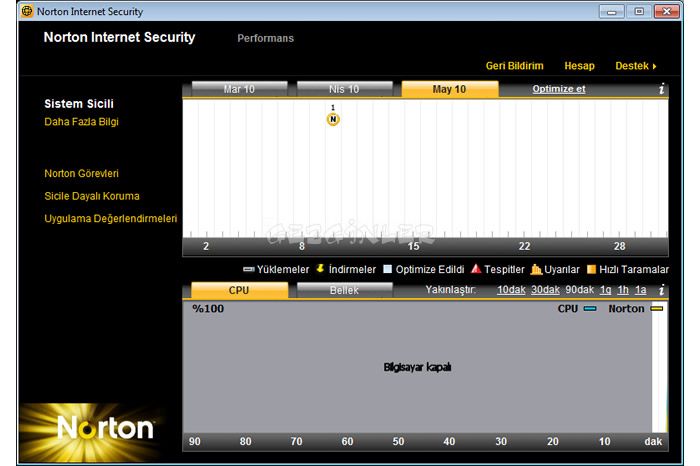Viewport: 700px width, 466px height.
Task: Click the Yüklemeler legend icon
Action: tap(249, 269)
